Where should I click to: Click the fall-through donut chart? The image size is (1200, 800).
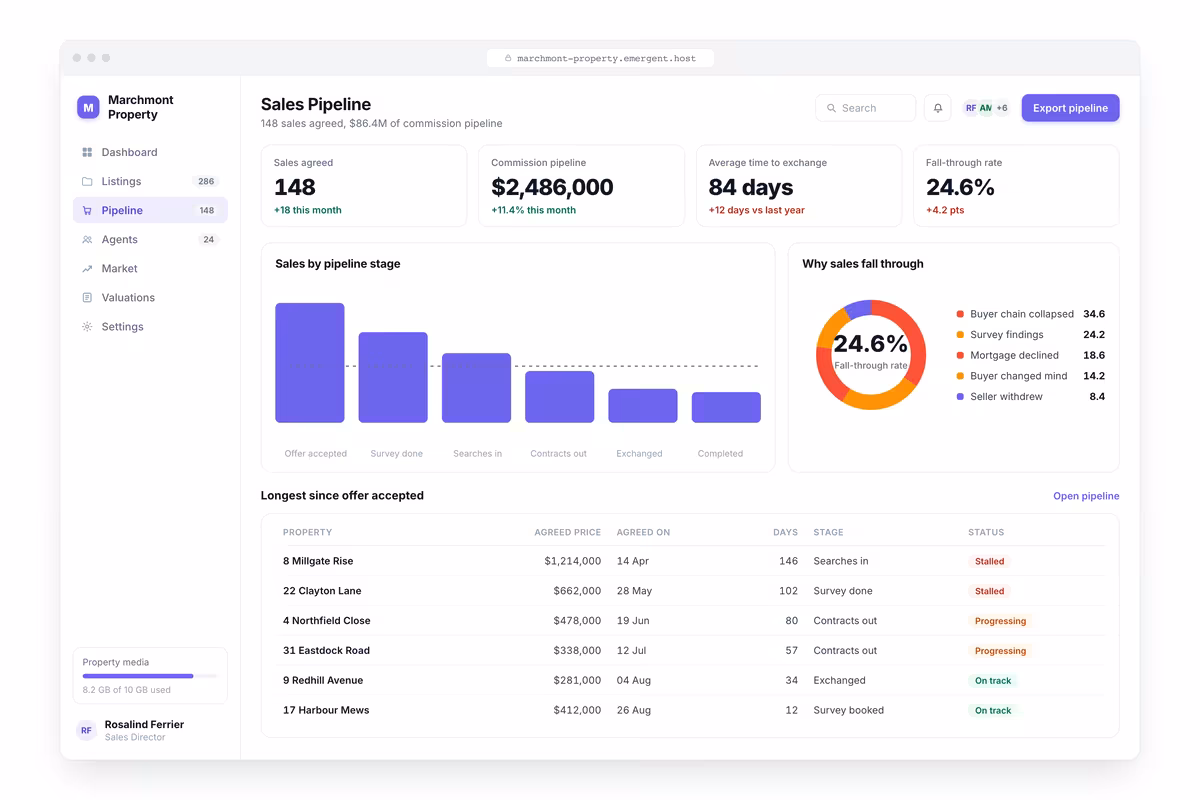coord(871,355)
